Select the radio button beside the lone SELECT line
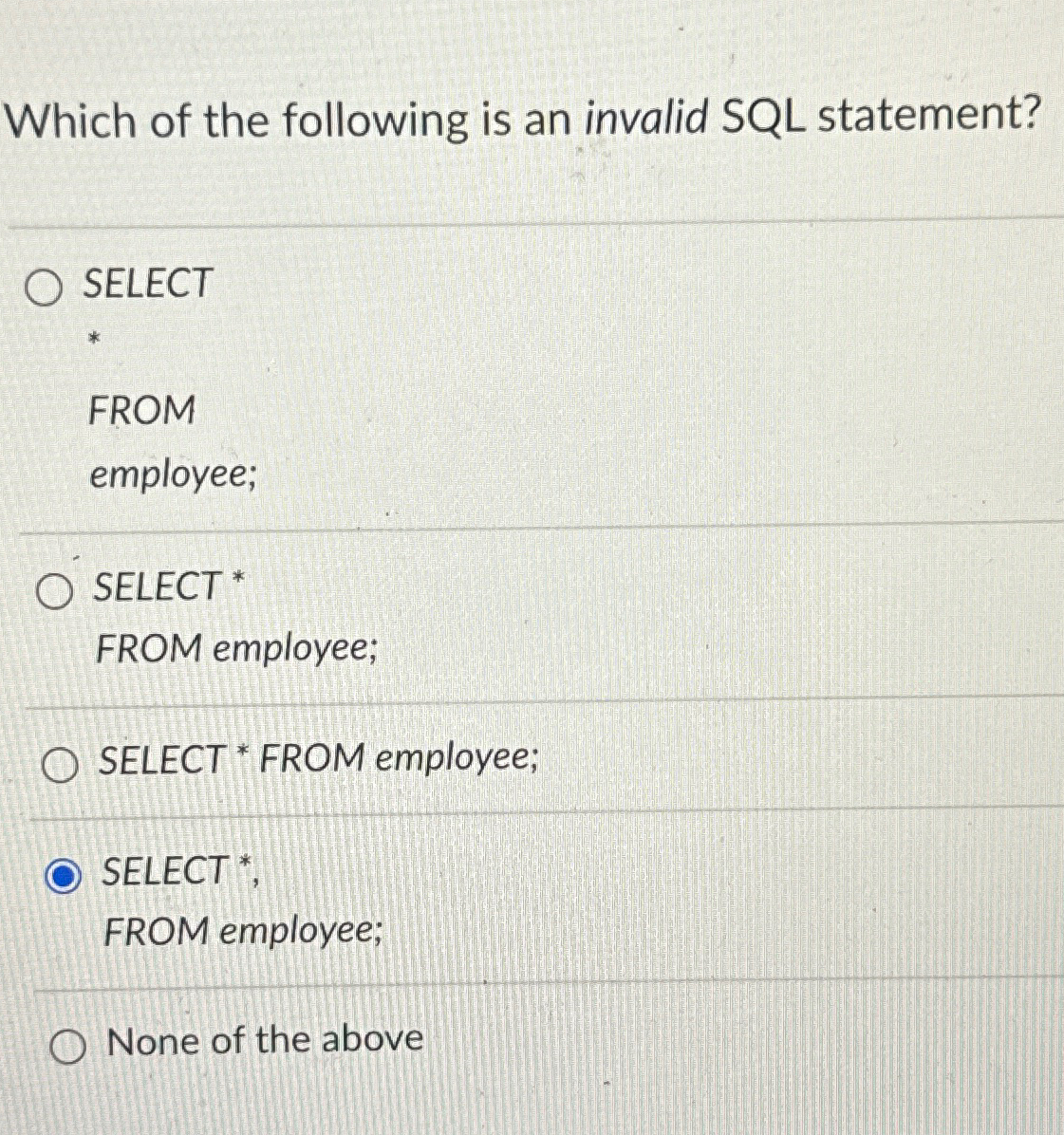The width and height of the screenshot is (1064, 1135). (43, 288)
